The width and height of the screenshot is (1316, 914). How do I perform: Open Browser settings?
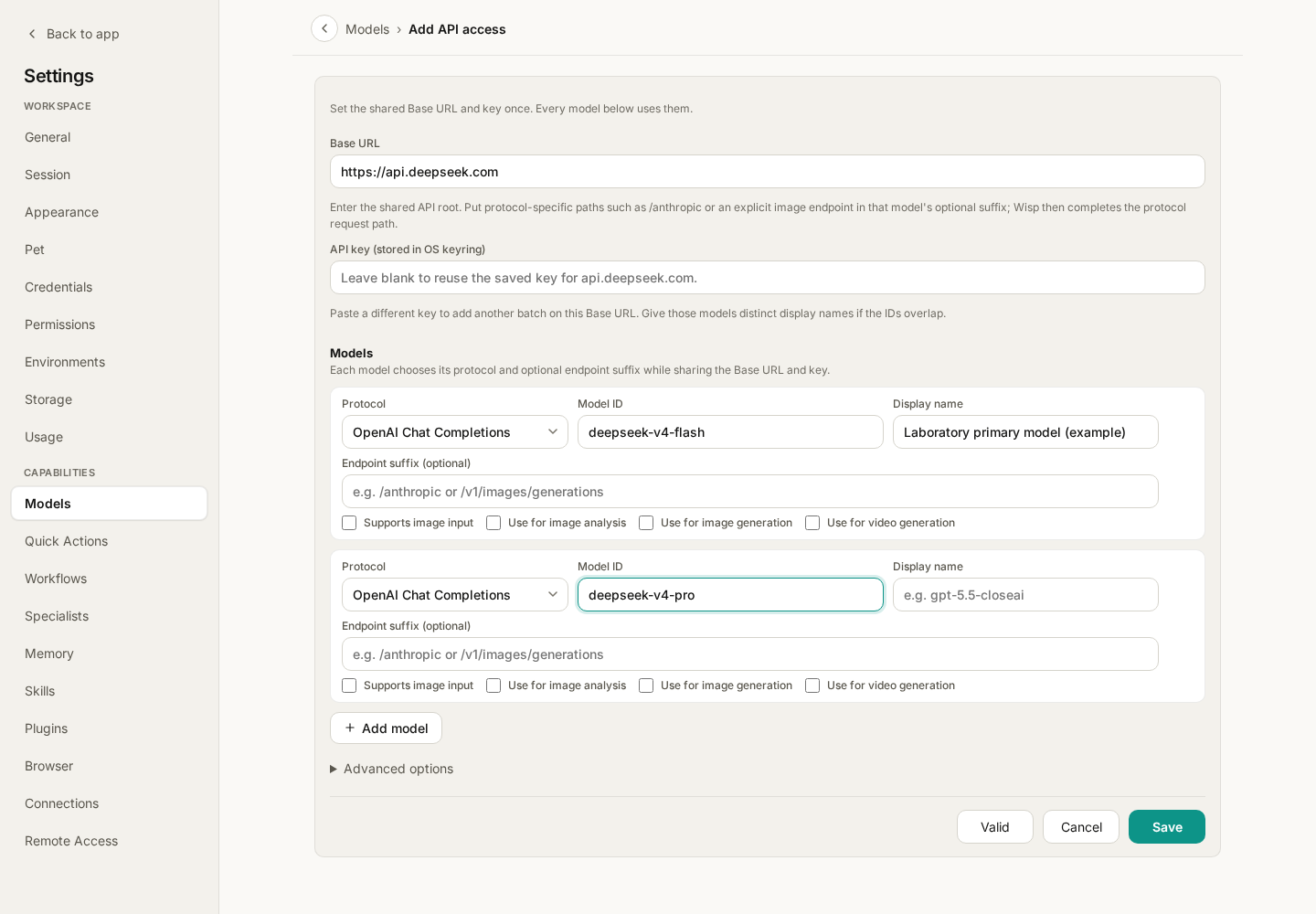[x=109, y=766]
